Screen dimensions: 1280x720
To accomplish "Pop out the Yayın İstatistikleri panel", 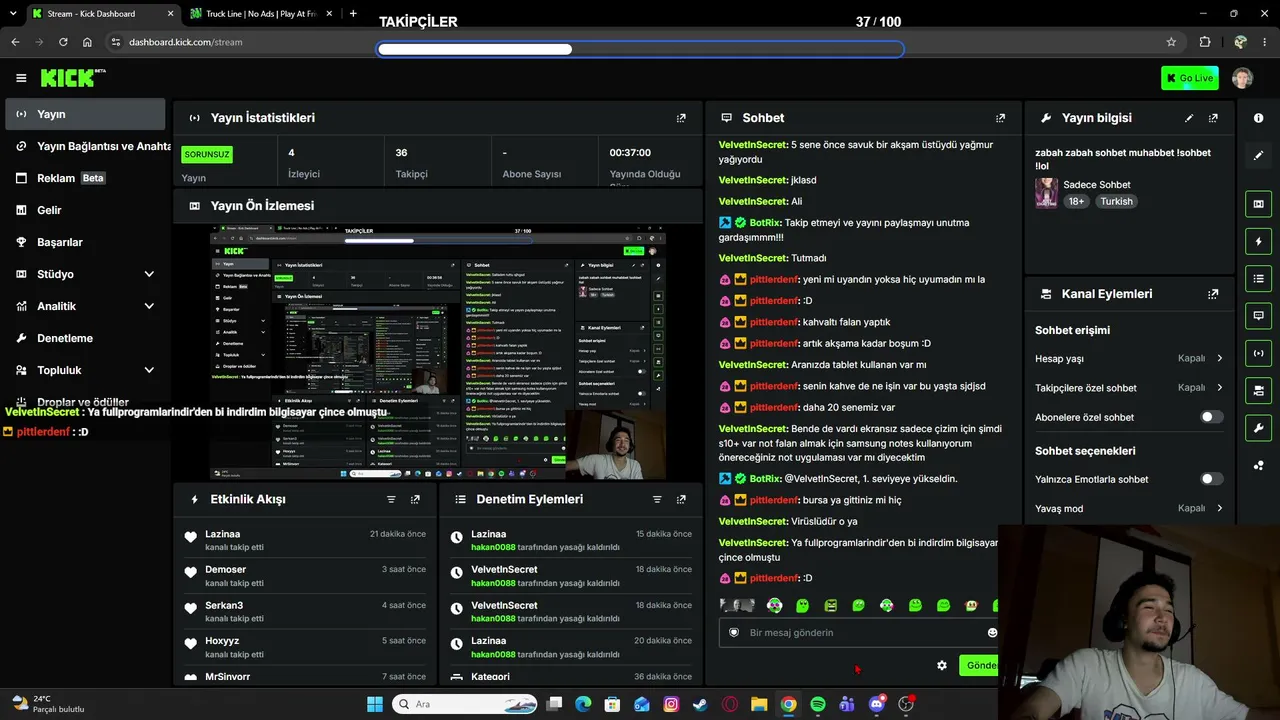I will click(x=681, y=118).
